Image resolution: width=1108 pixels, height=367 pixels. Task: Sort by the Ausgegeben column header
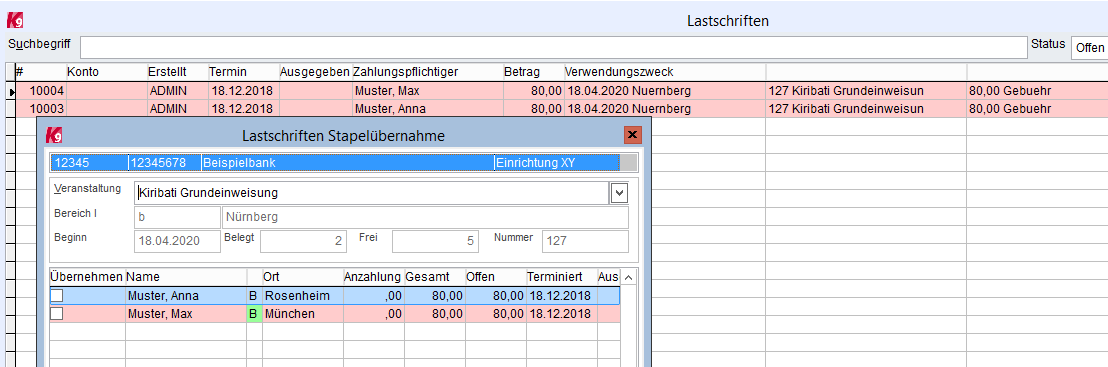[315, 71]
